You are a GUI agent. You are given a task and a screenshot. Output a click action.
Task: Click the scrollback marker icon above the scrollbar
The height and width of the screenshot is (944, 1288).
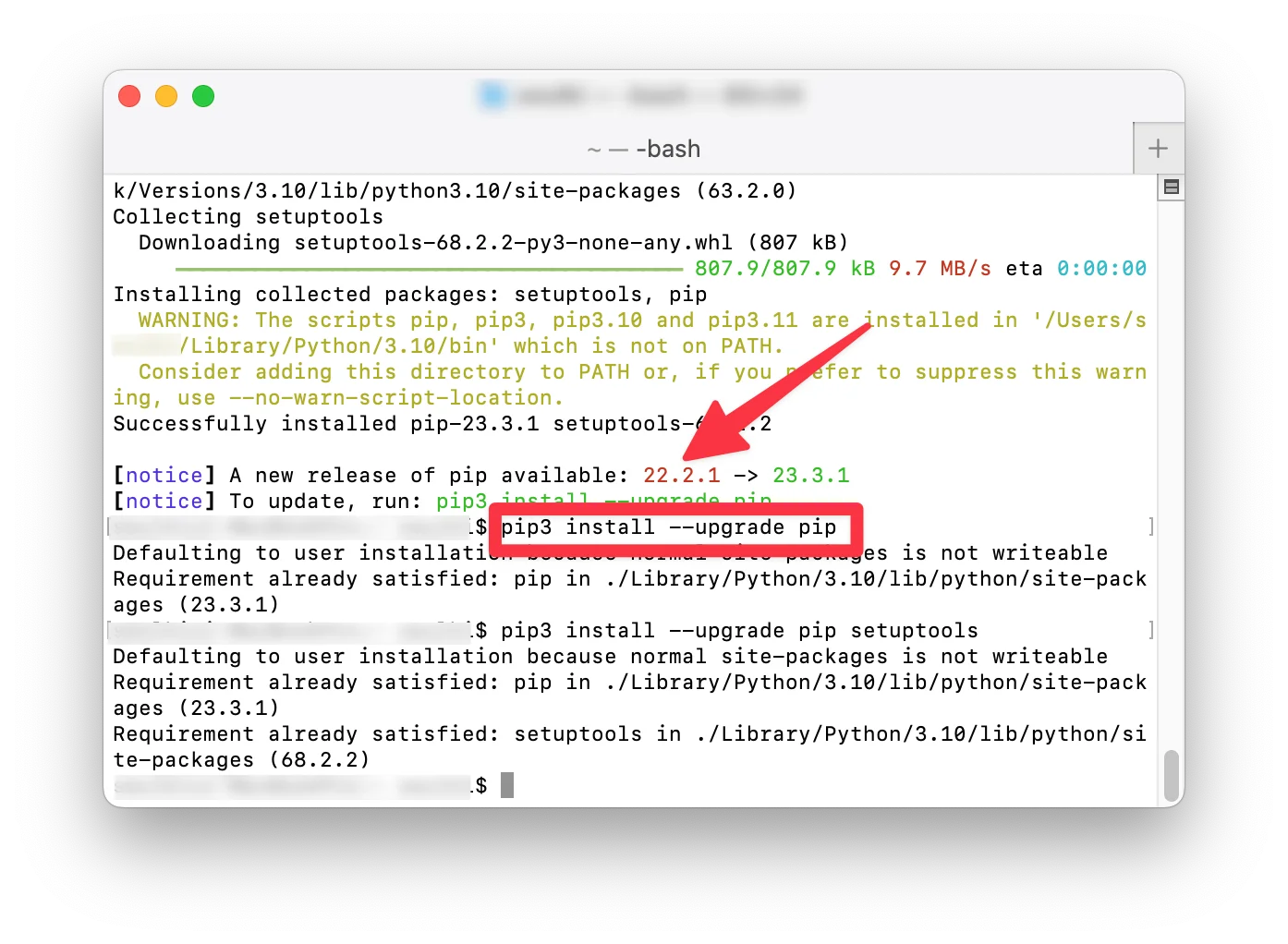pos(1171,187)
